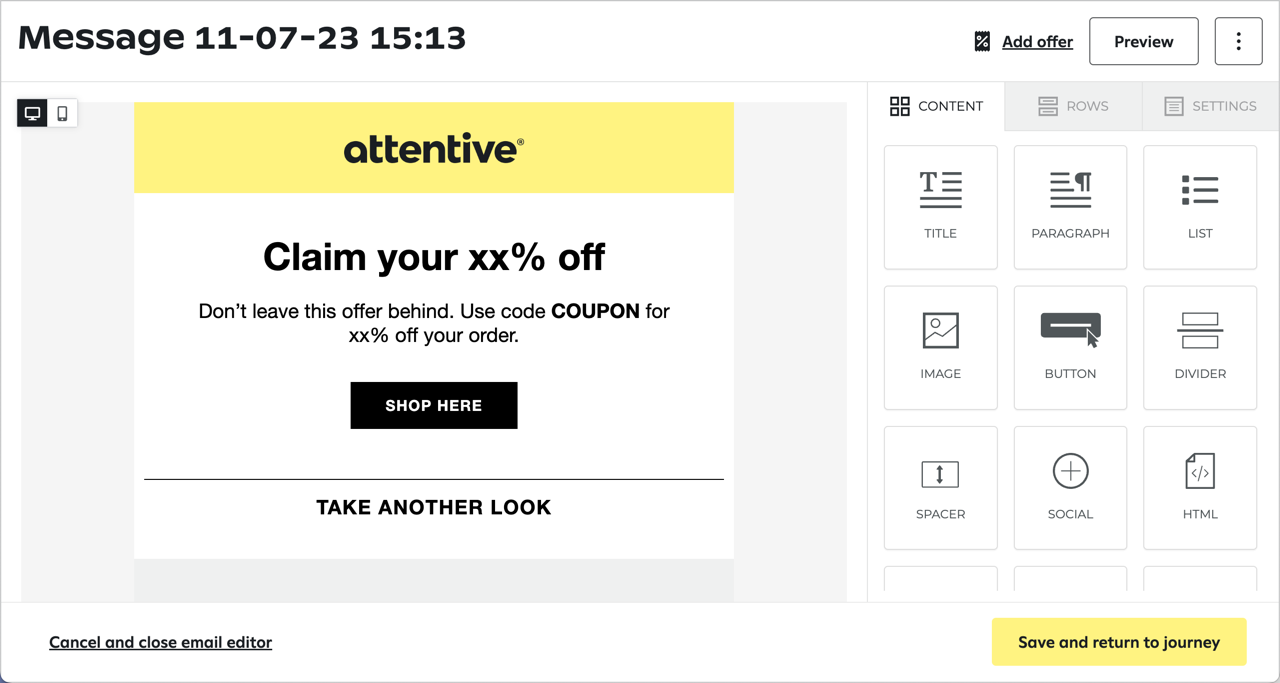The width and height of the screenshot is (1280, 683).
Task: Select the HTML content block
Action: 1199,487
